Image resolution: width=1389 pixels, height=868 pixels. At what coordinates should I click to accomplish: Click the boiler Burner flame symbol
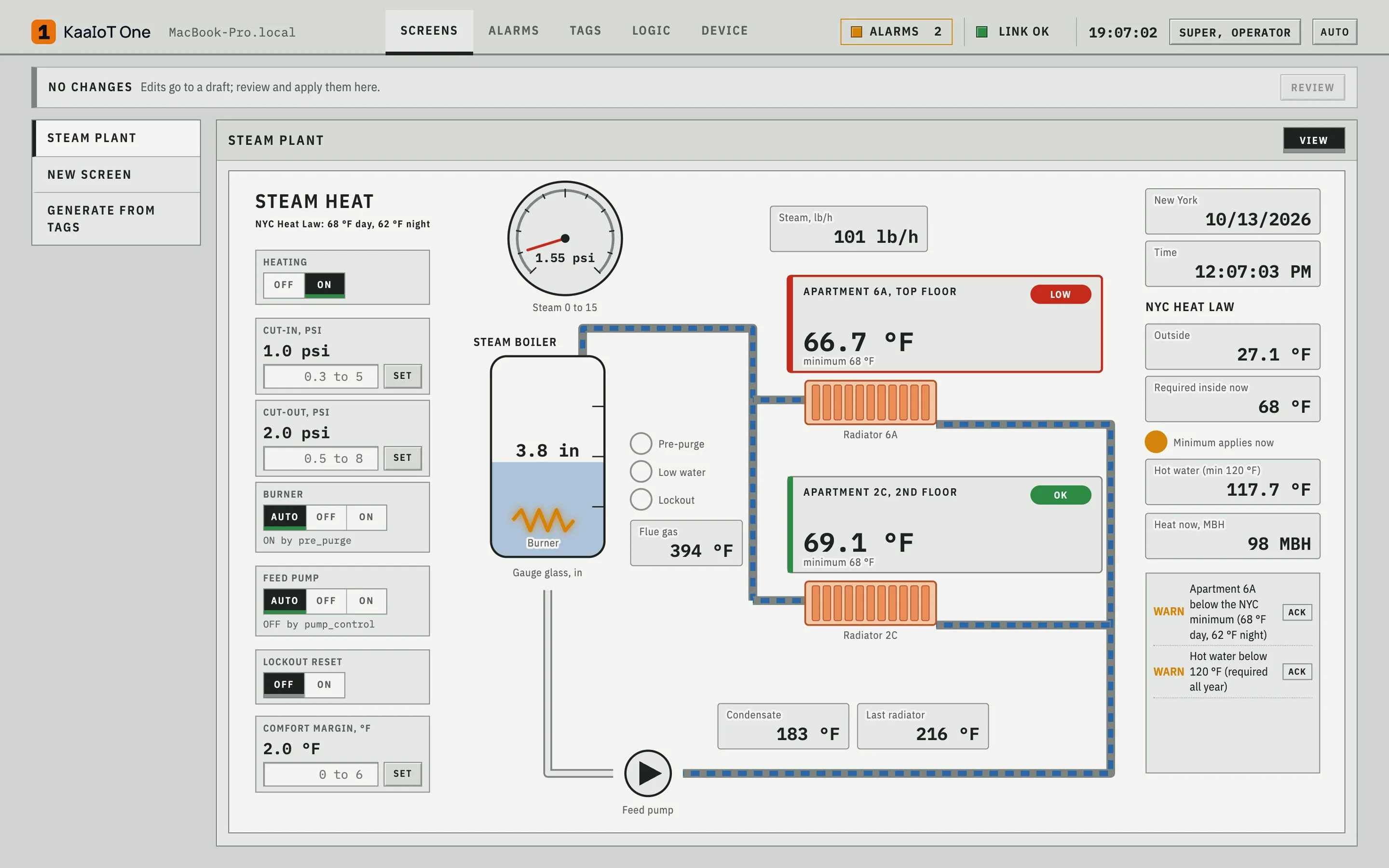click(x=543, y=519)
